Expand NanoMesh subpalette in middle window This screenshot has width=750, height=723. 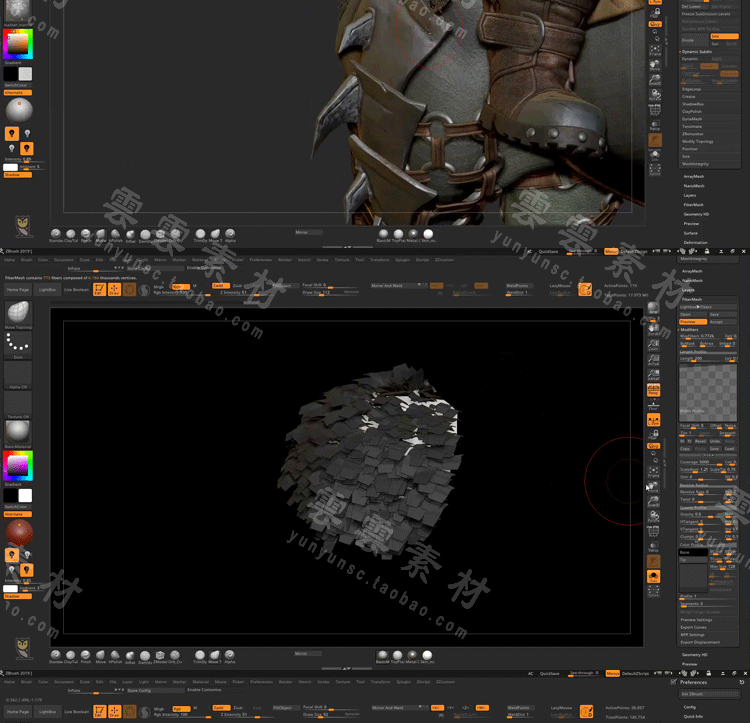693,281
